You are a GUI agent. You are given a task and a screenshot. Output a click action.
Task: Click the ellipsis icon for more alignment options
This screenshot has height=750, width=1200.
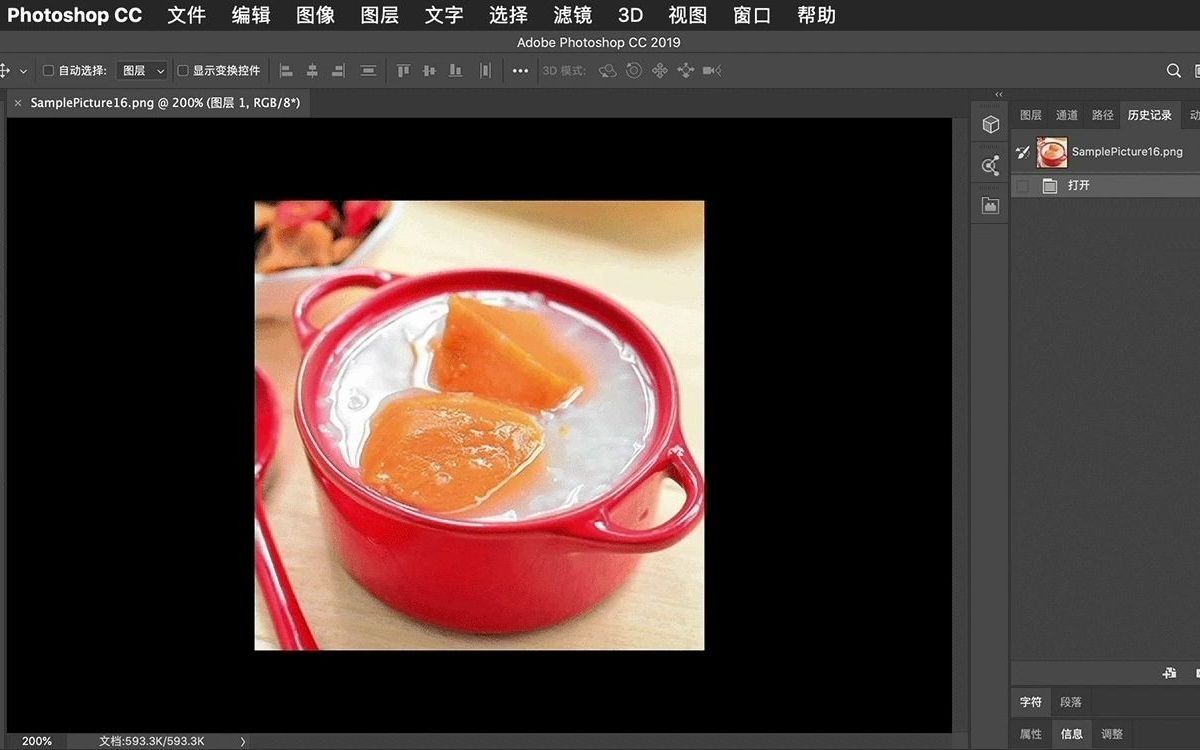(520, 70)
